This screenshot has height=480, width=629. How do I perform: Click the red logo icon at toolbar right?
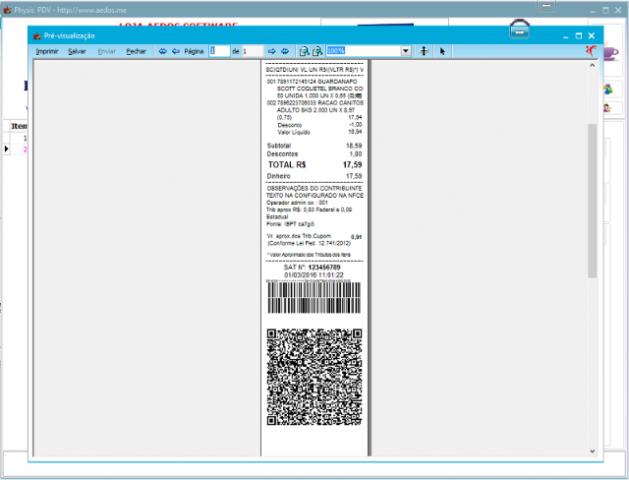pos(590,51)
